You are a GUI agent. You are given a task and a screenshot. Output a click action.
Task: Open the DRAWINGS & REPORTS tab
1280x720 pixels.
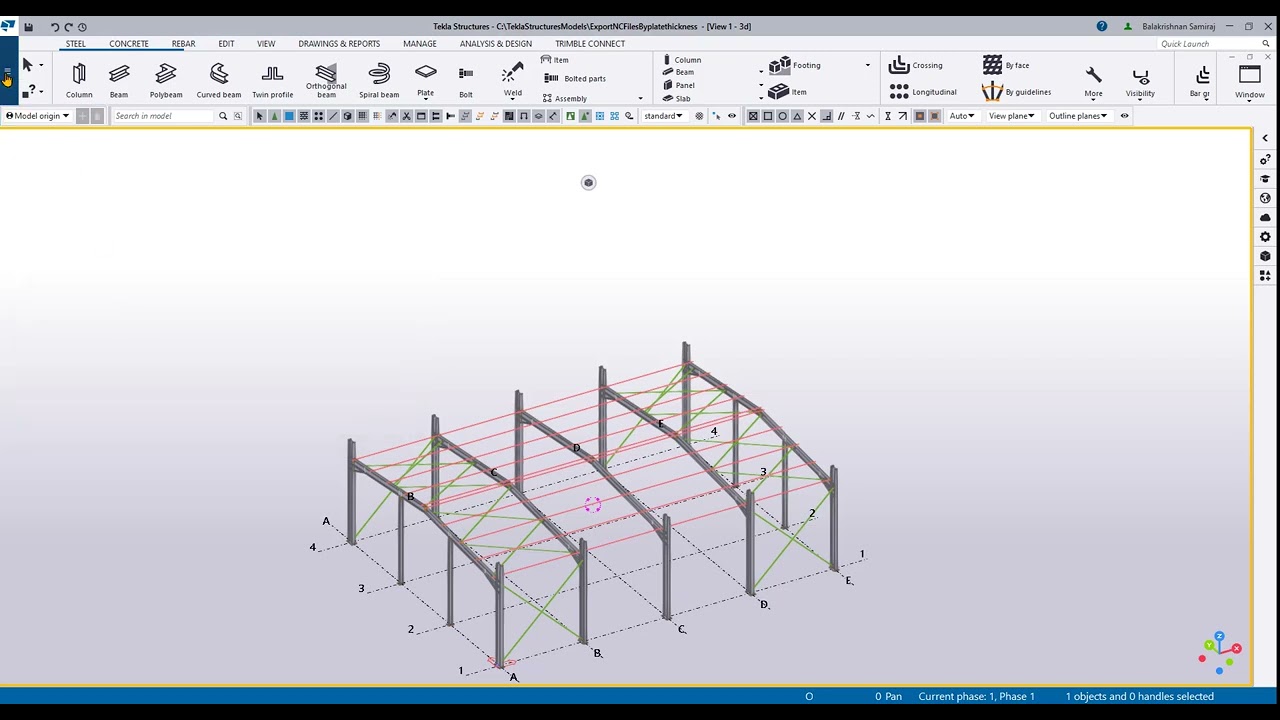tap(339, 44)
